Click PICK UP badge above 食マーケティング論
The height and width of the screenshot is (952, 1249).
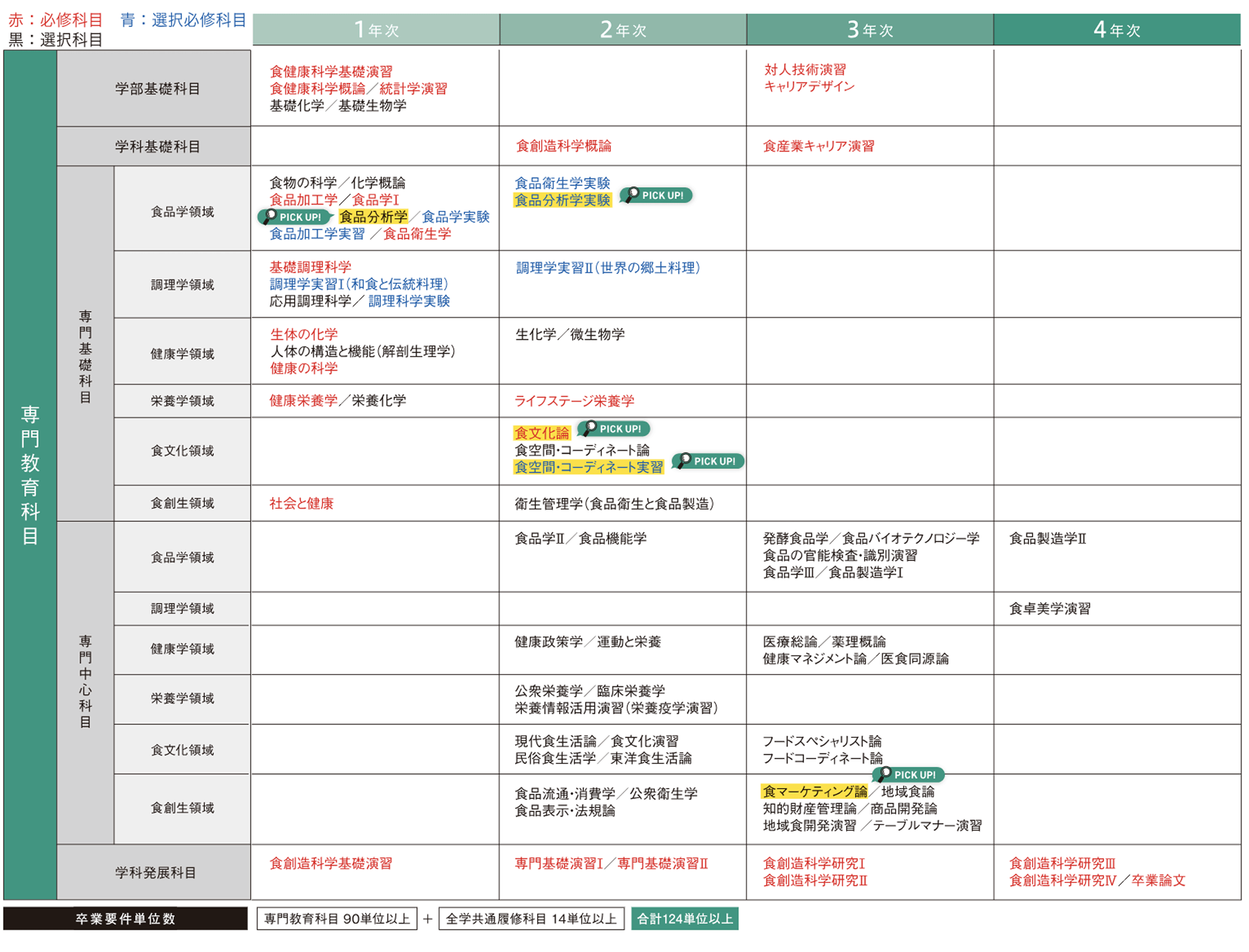908,775
